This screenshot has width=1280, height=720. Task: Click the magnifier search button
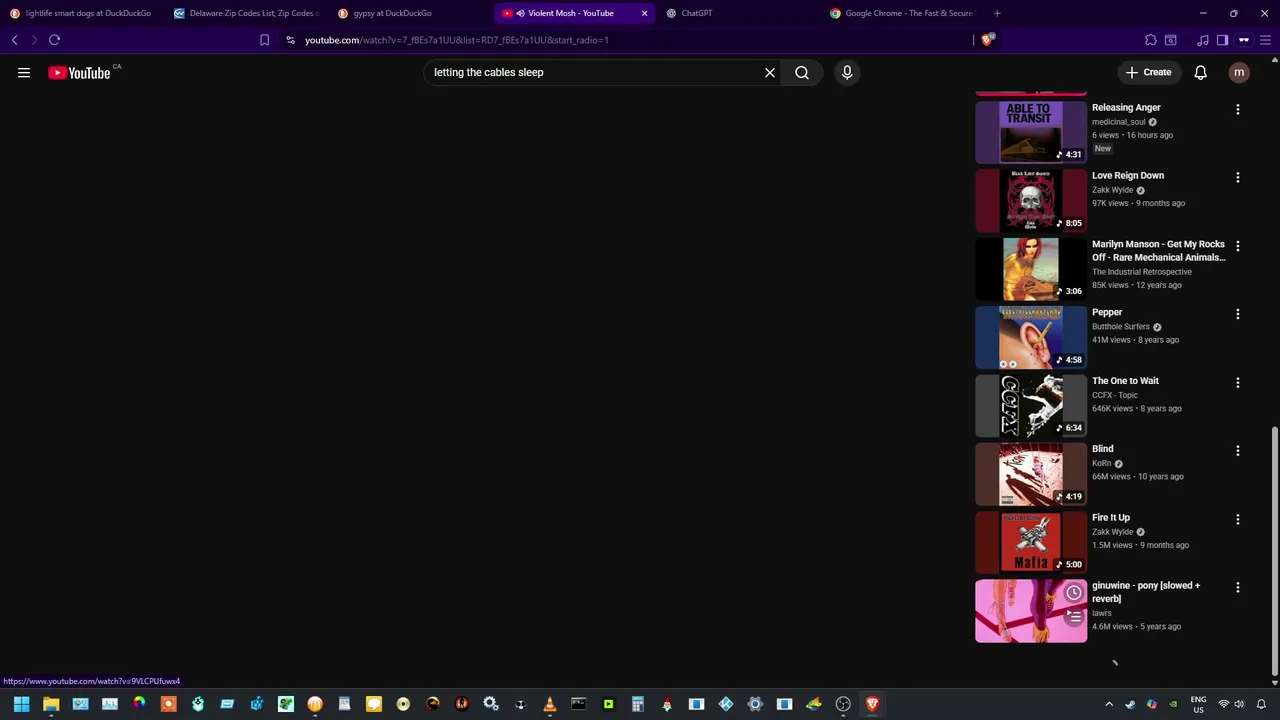(802, 72)
